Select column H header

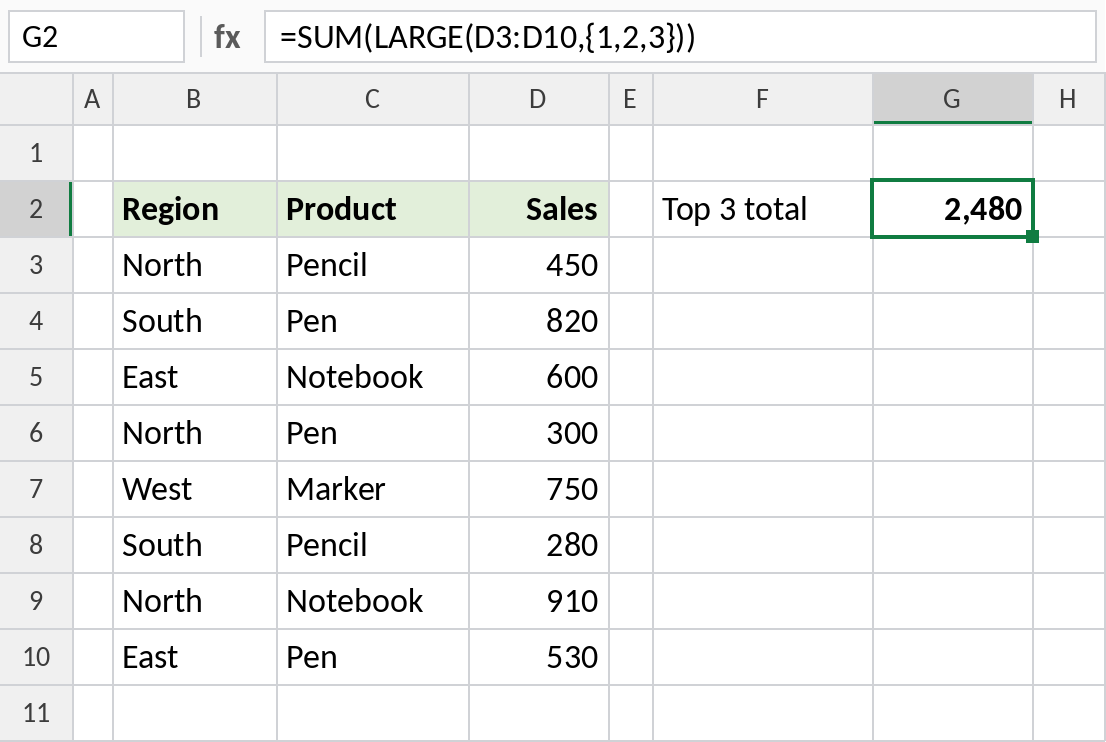[x=1069, y=99]
